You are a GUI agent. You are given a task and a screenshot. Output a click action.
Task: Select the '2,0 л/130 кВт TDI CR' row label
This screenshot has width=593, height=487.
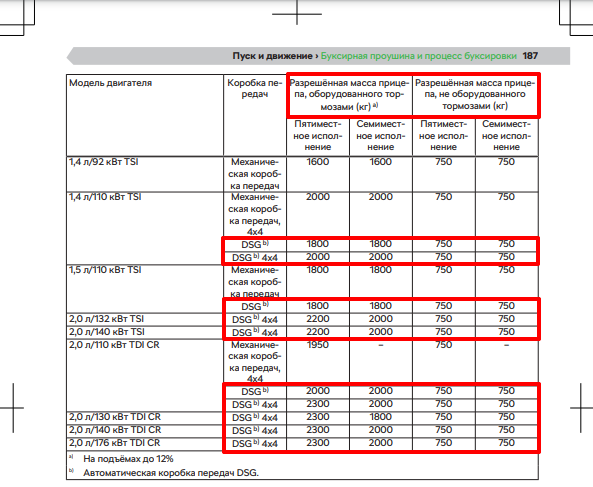click(x=115, y=417)
